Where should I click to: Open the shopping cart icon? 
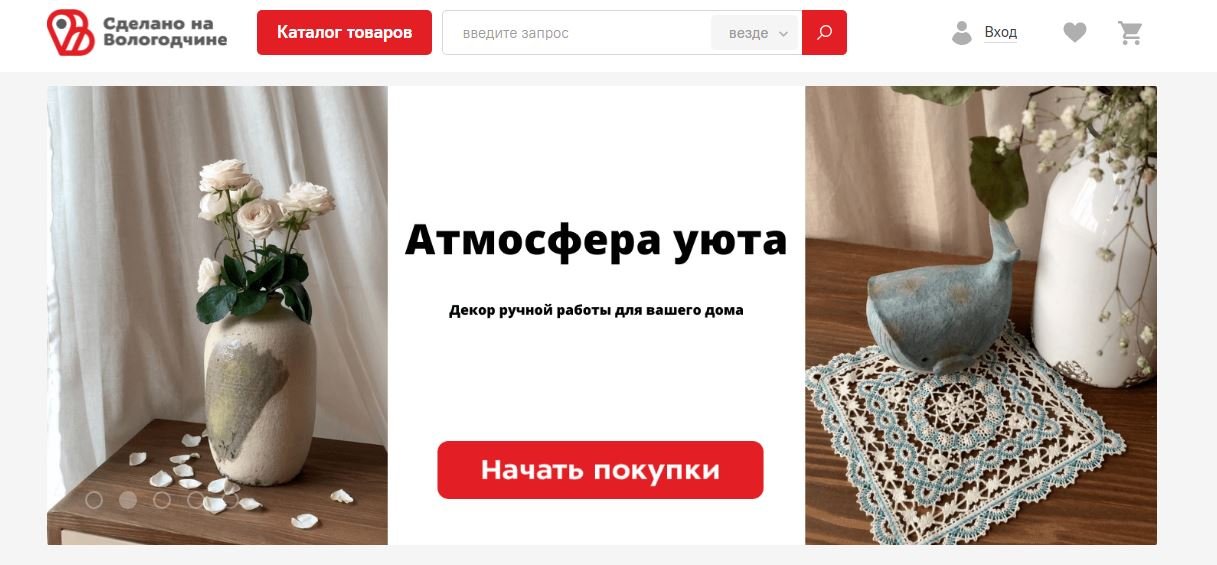click(x=1130, y=33)
